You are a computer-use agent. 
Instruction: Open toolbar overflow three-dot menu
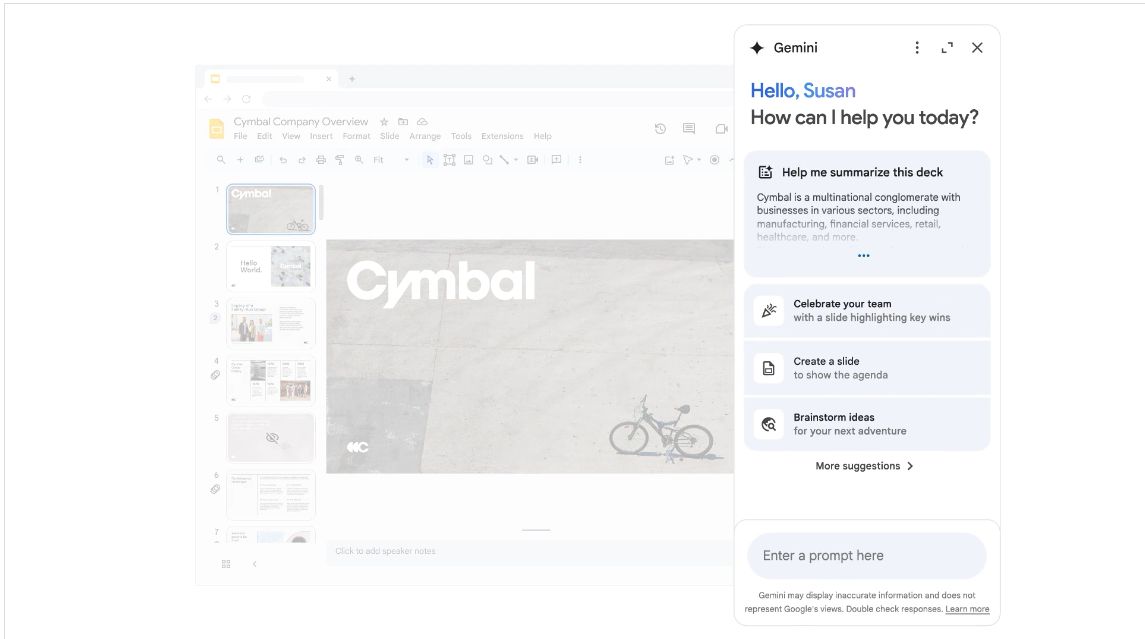580,160
